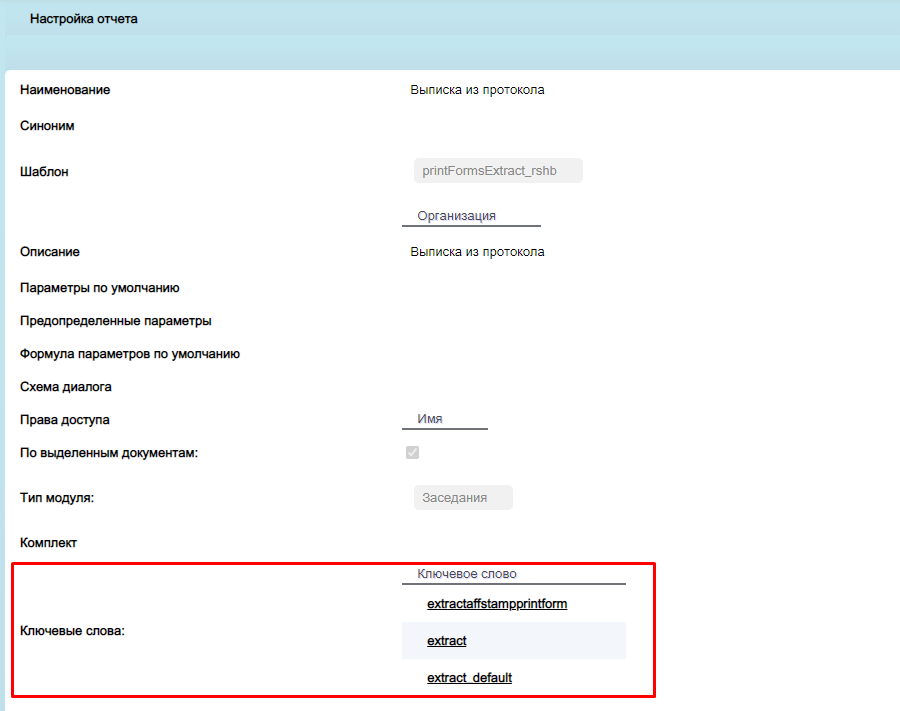This screenshot has height=711, width=900.
Task: Open the extractaffstampprintform keyword link
Action: pos(497,604)
